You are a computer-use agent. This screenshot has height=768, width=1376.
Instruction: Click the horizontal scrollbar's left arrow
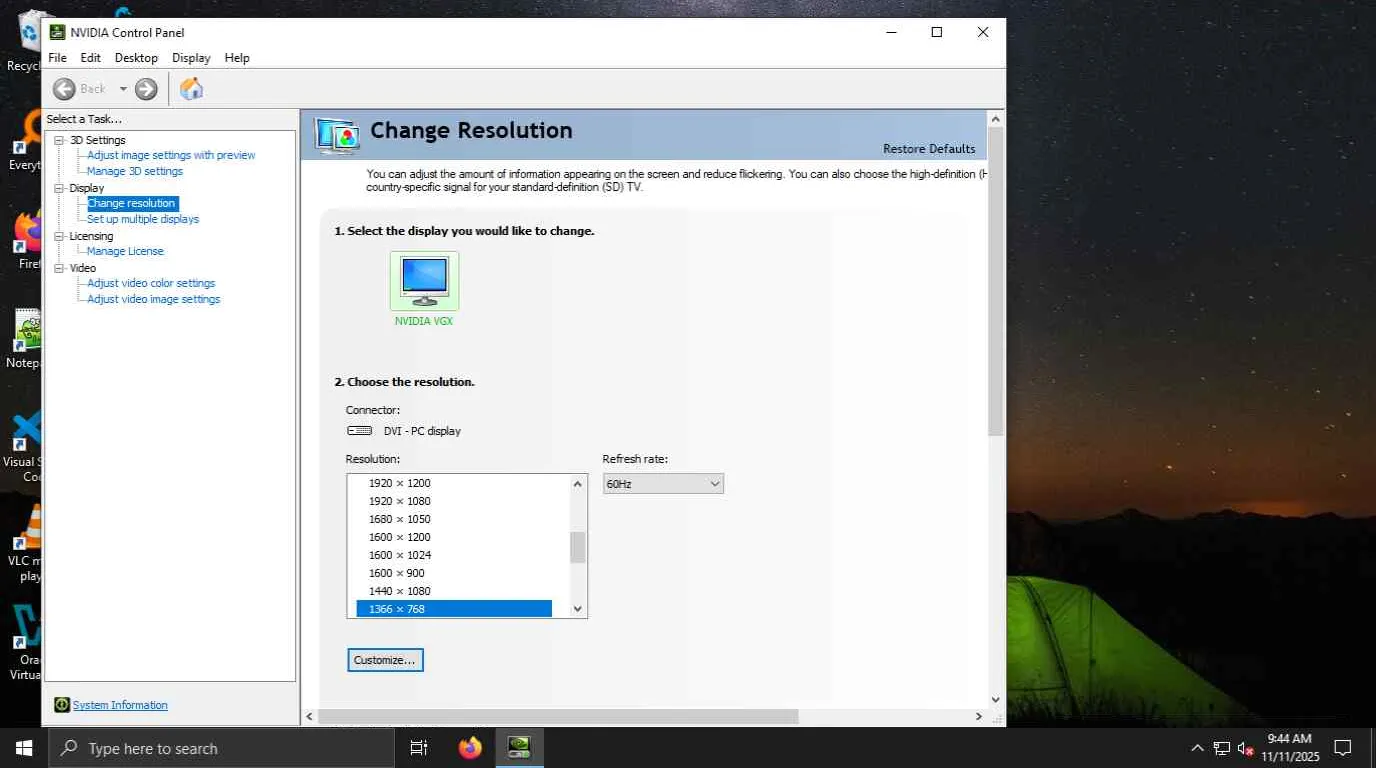click(x=310, y=716)
